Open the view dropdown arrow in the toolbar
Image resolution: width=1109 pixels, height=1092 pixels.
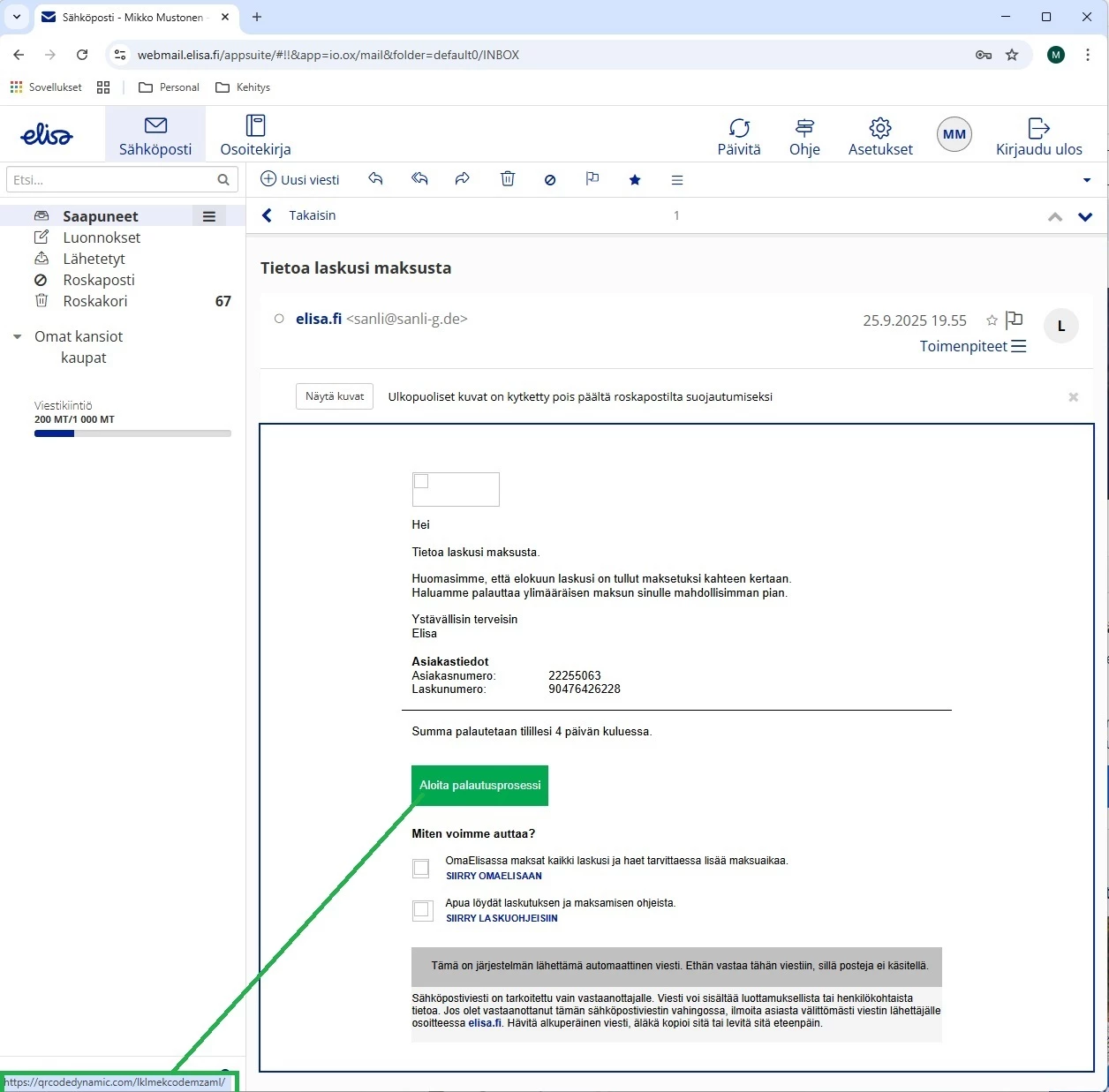click(1087, 180)
